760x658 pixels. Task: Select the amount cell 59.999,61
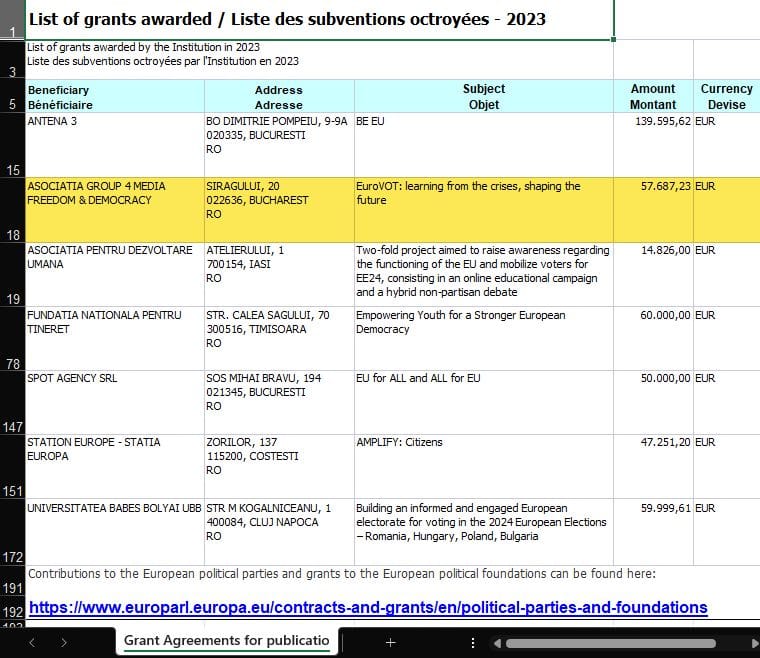pyautogui.click(x=653, y=532)
